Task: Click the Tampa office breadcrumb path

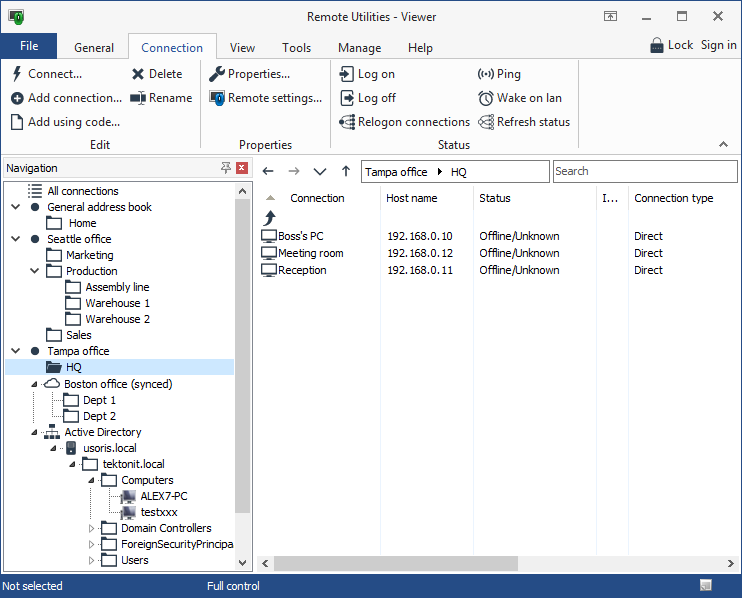Action: pos(396,172)
